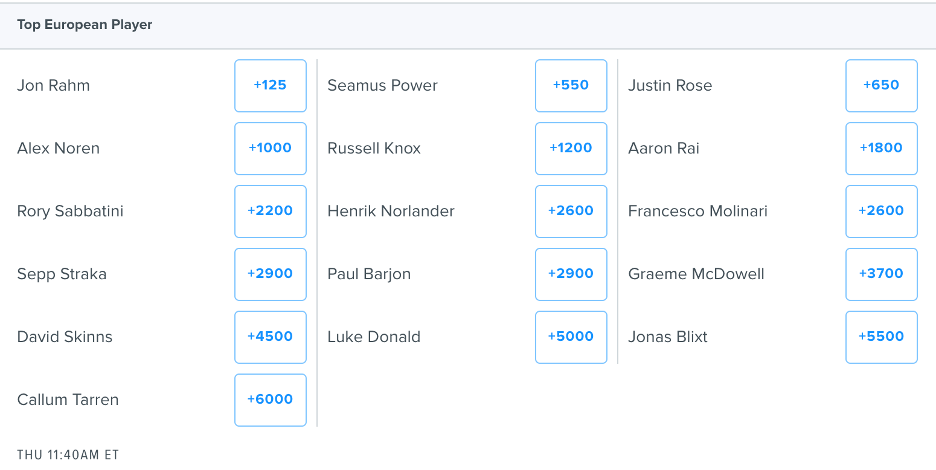Viewport: 936px width, 470px height.
Task: Click Graeme McDowell +3700 odds
Action: 881,274
